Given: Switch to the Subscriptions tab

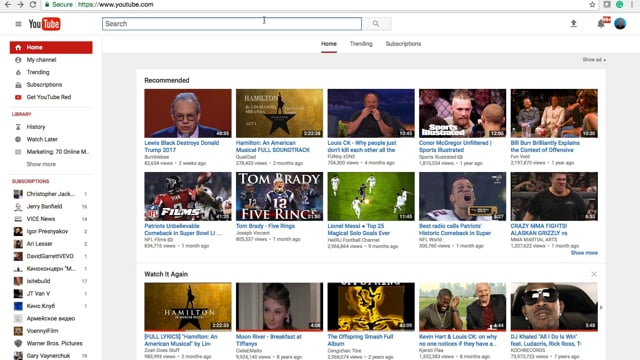Looking at the screenshot, I should pyautogui.click(x=403, y=44).
